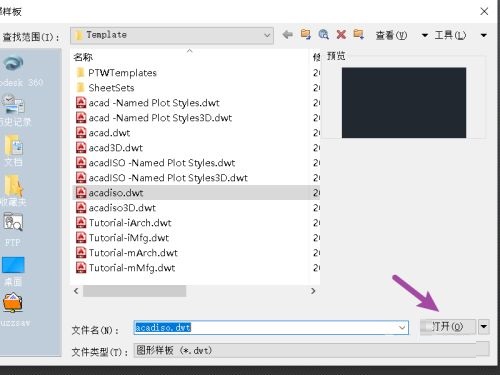Viewport: 500px width, 375px height.
Task: Click the Up one level folder icon
Action: pyautogui.click(x=306, y=34)
